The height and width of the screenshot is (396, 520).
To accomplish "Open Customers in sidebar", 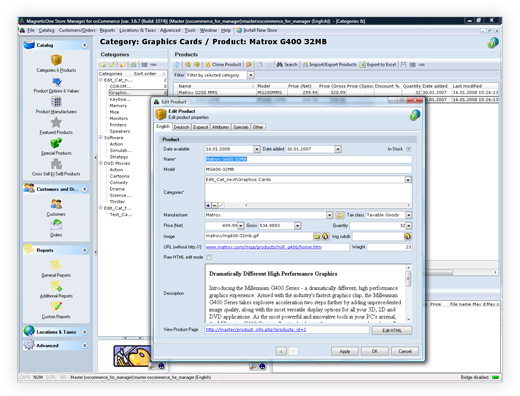I will [56, 207].
